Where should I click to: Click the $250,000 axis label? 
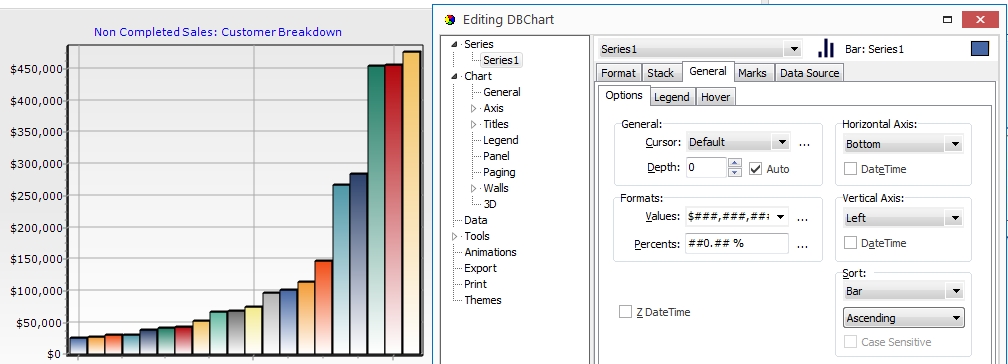(x=37, y=196)
